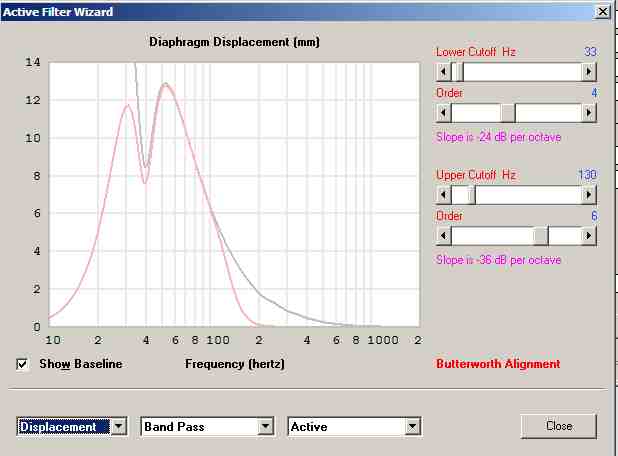Click the Upper Cutoff track right of the thumb
The height and width of the screenshot is (456, 618).
click(529, 195)
